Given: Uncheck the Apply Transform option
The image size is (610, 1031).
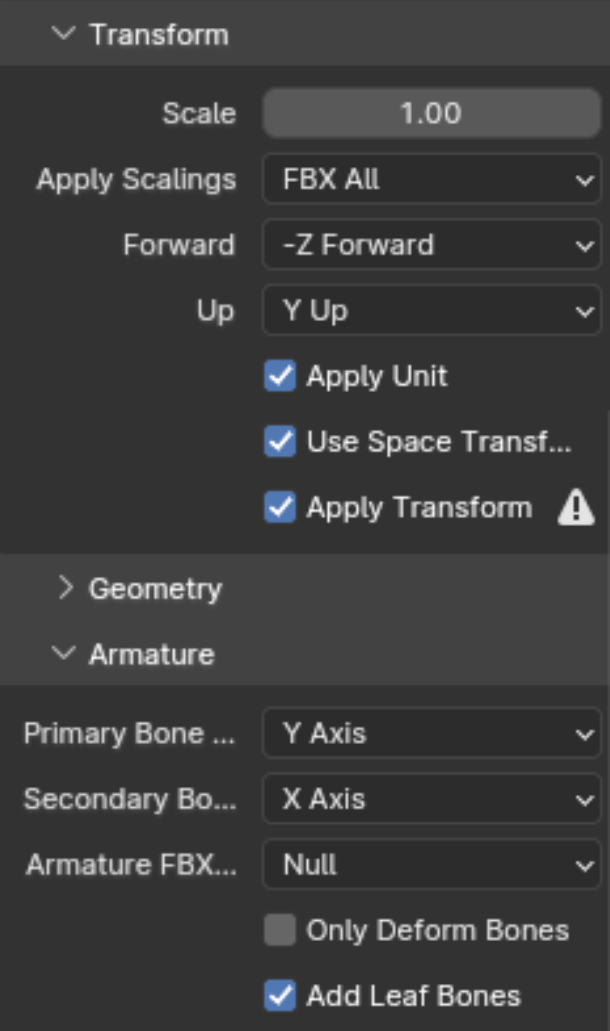Looking at the screenshot, I should click(x=280, y=507).
